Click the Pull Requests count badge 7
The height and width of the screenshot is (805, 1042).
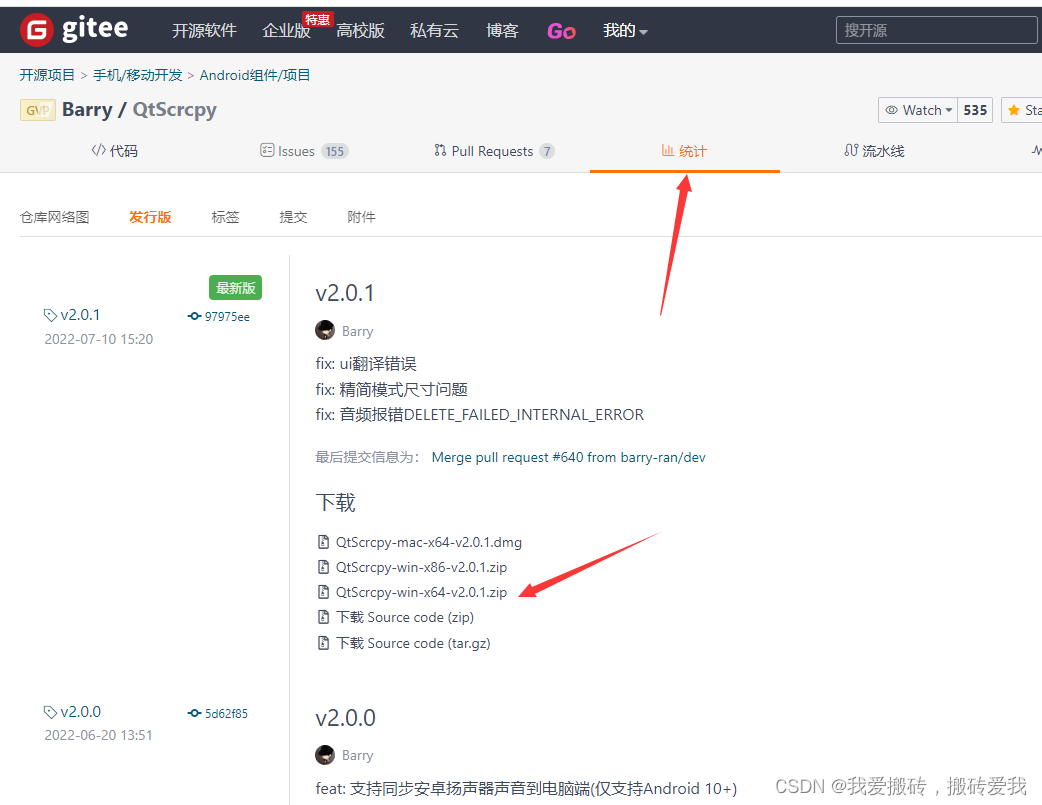click(x=547, y=152)
